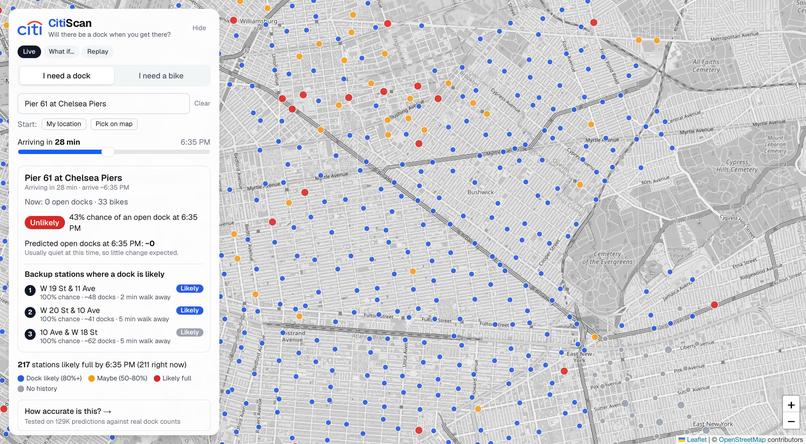Click Now: 0 open docks · 33 bikes text
Image resolution: width=806 pixels, height=444 pixels.
pyautogui.click(x=76, y=202)
